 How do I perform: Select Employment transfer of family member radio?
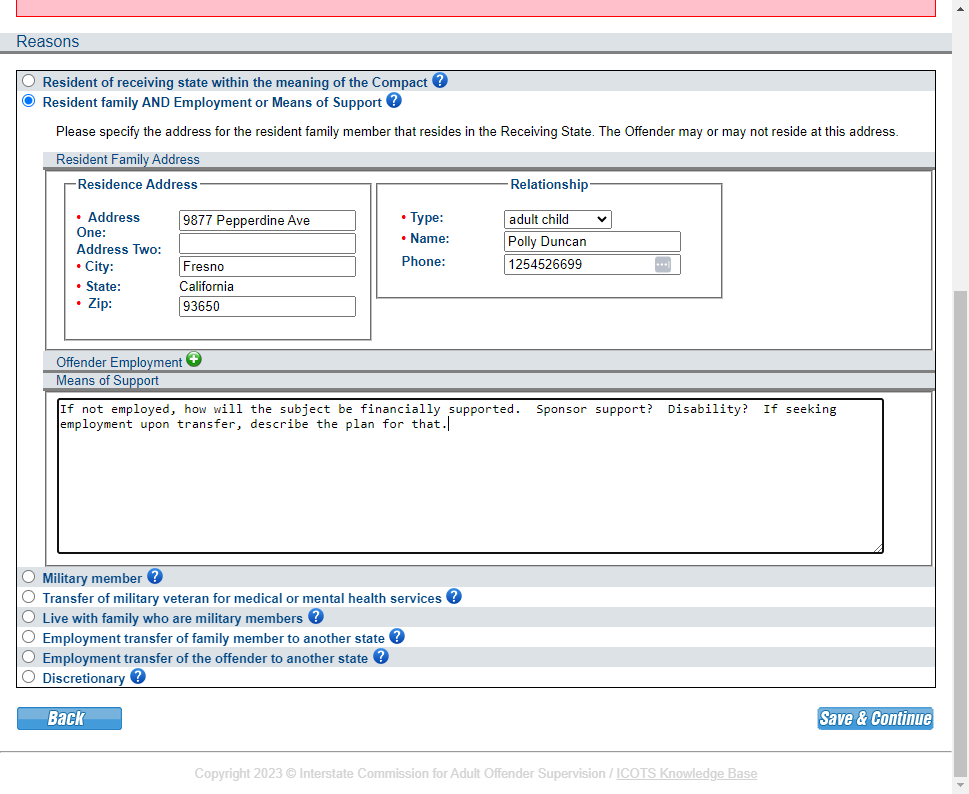28,637
